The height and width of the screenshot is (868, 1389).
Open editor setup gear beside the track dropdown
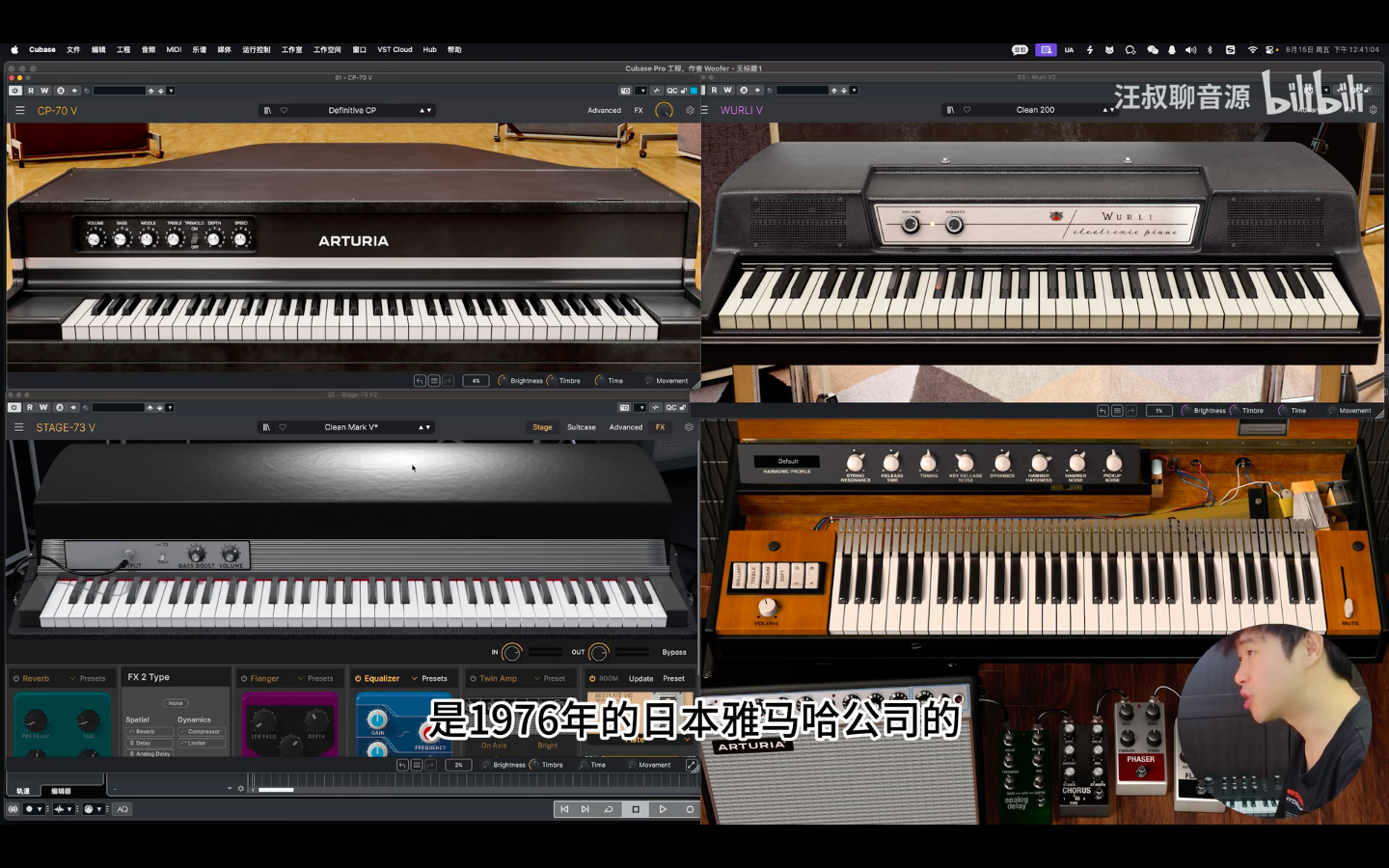pyautogui.click(x=241, y=788)
